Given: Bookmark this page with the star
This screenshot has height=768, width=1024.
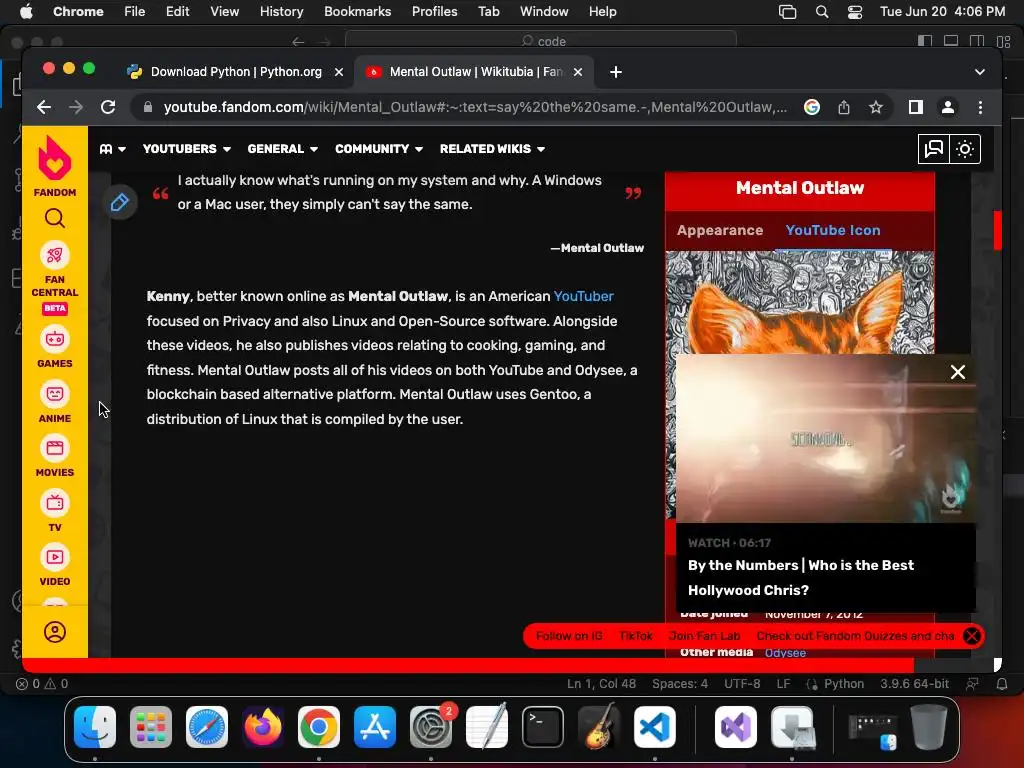Looking at the screenshot, I should [x=876, y=107].
